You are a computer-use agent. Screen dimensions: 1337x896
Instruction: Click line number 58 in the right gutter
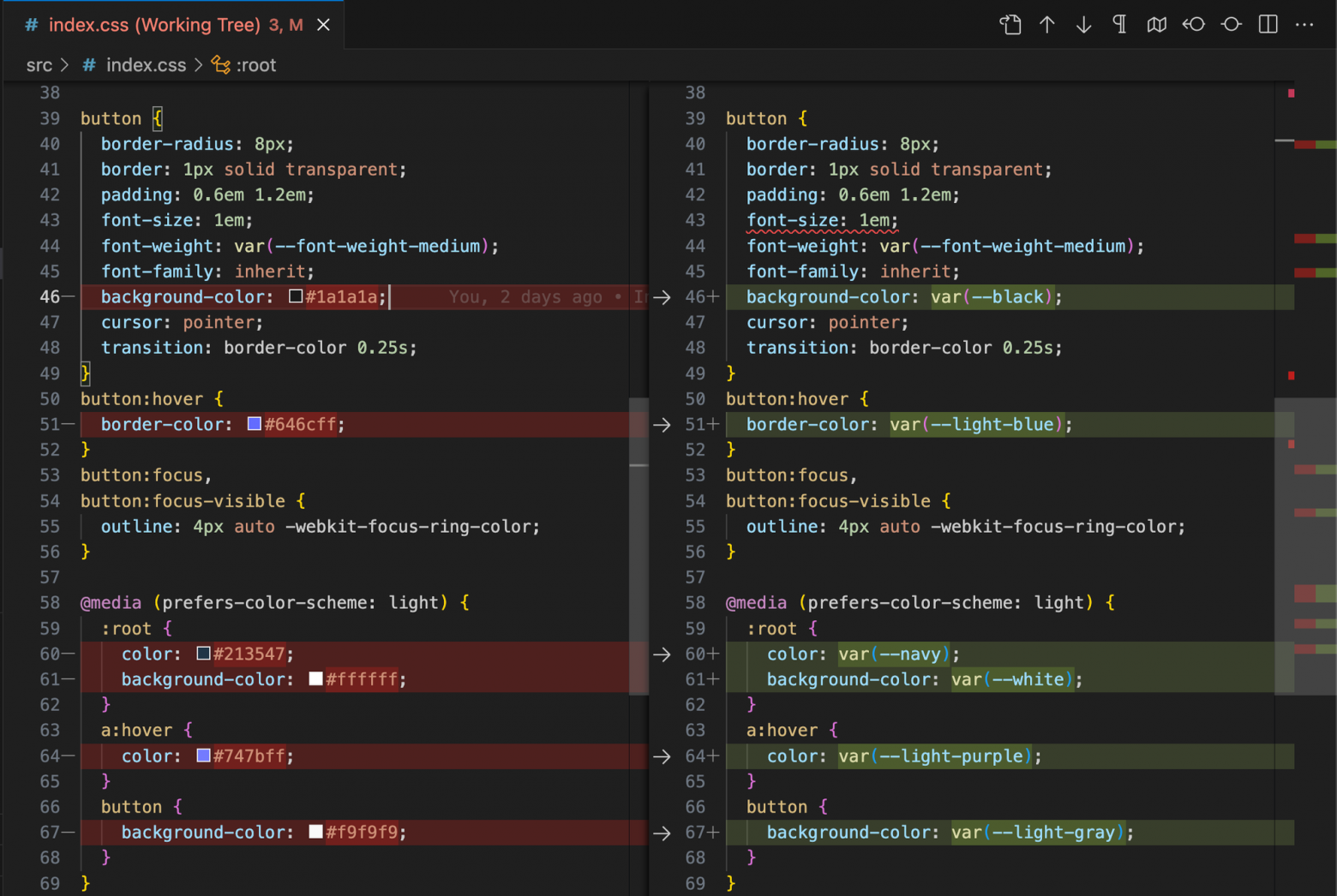click(695, 603)
